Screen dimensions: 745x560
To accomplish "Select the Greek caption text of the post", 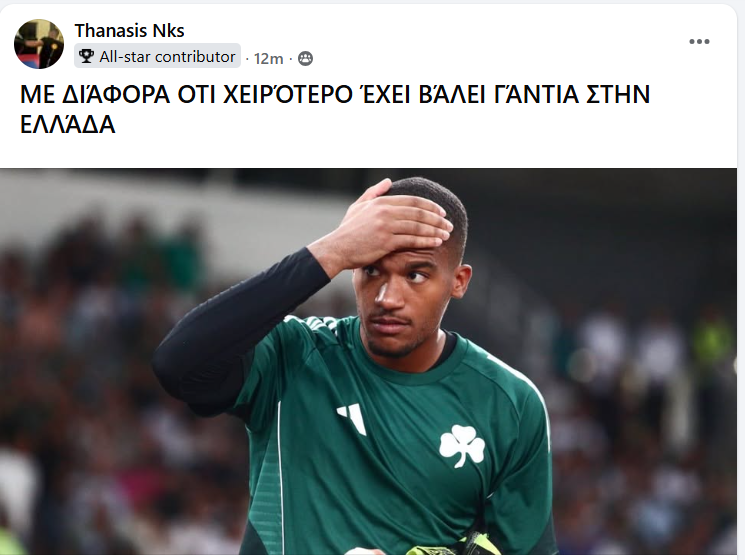I will [335, 109].
